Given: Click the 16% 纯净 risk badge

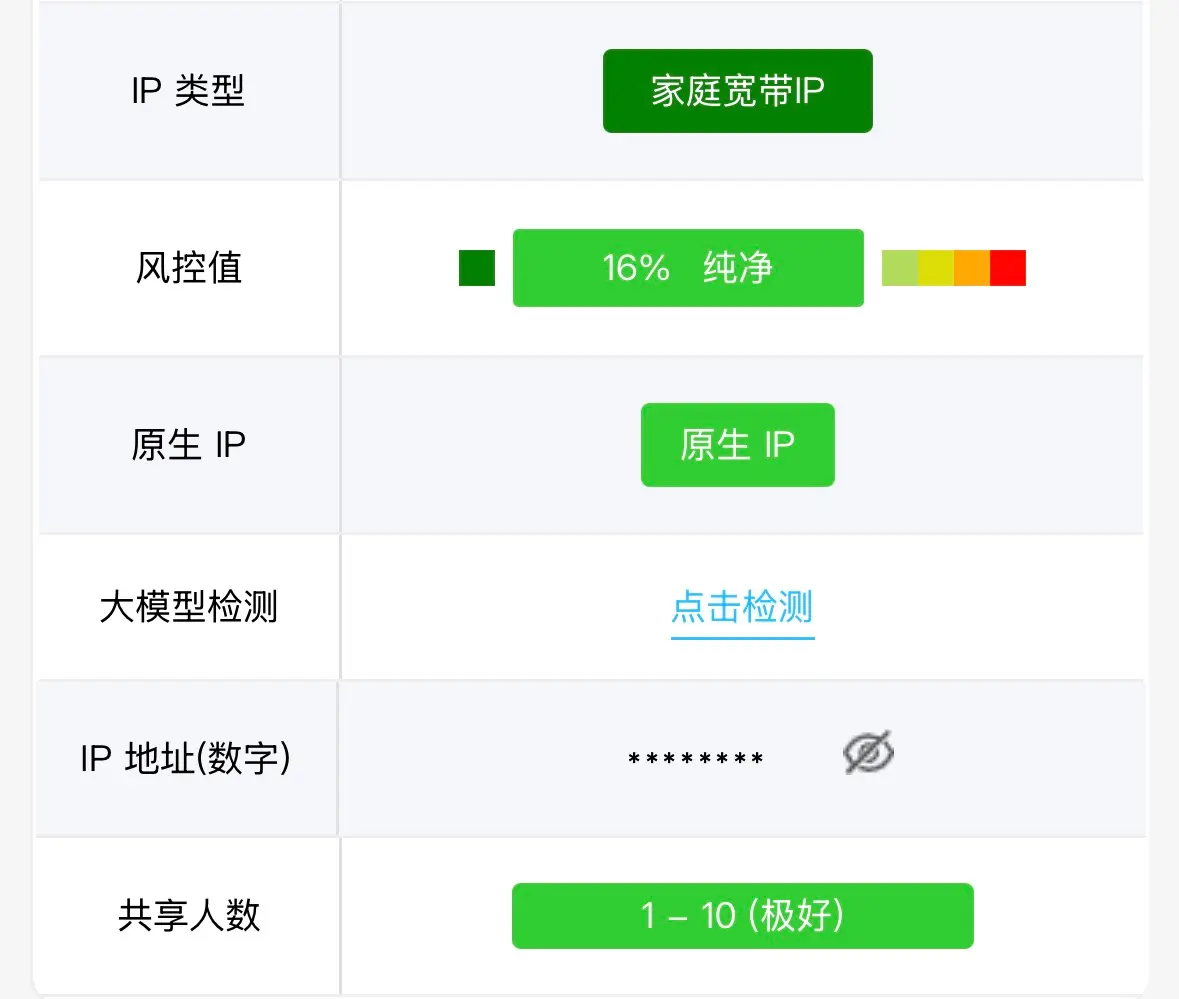Looking at the screenshot, I should click(688, 268).
